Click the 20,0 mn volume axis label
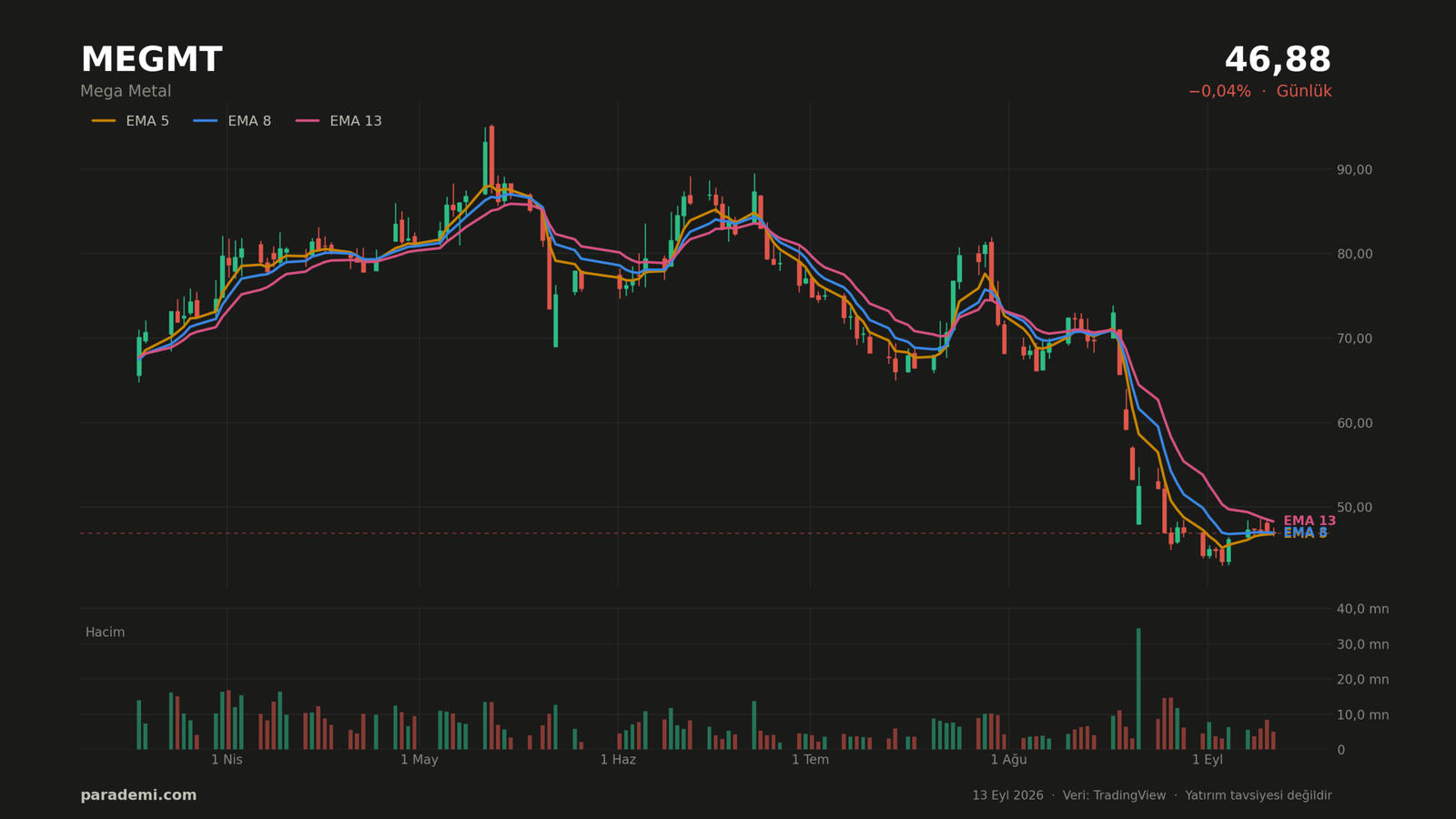The image size is (1456, 819). 1362,679
